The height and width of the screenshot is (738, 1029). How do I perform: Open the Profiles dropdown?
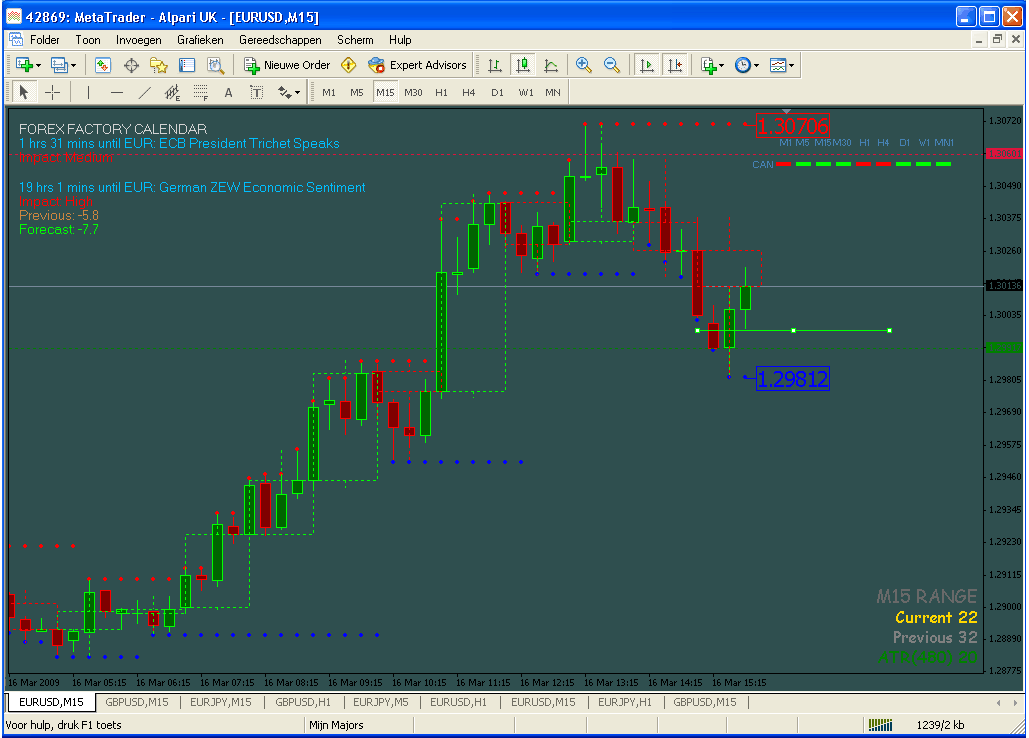click(x=64, y=65)
